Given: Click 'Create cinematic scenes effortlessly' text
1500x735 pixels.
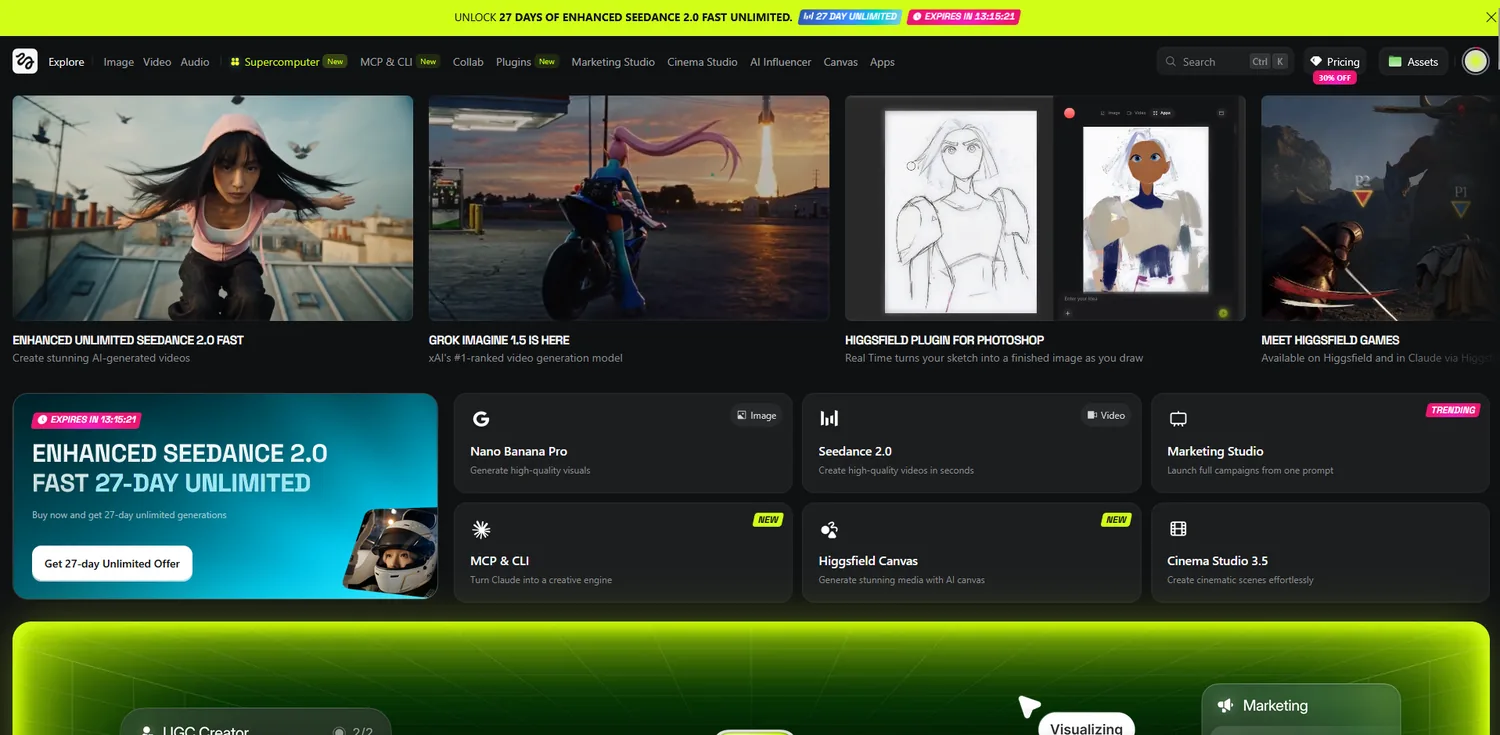Looking at the screenshot, I should (1240, 580).
